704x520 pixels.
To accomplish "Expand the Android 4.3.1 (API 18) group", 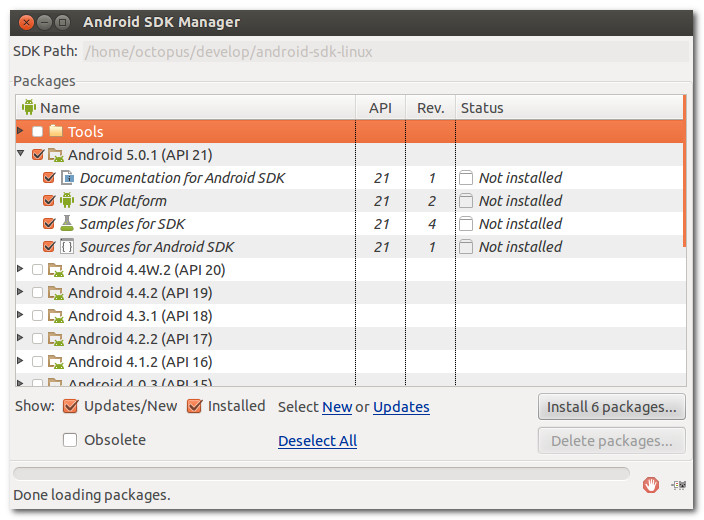I will tap(20, 315).
